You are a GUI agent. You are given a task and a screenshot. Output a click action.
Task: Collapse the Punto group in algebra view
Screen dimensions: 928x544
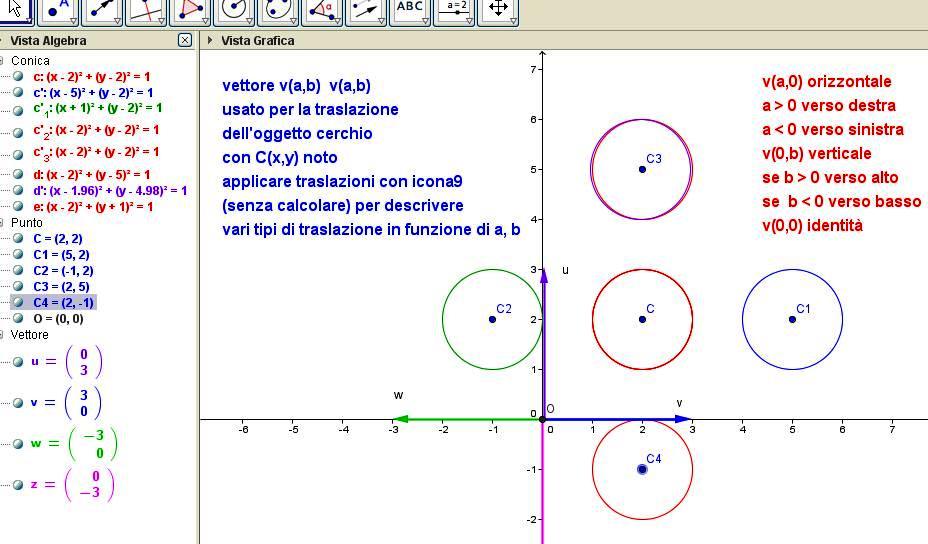[x=2, y=223]
